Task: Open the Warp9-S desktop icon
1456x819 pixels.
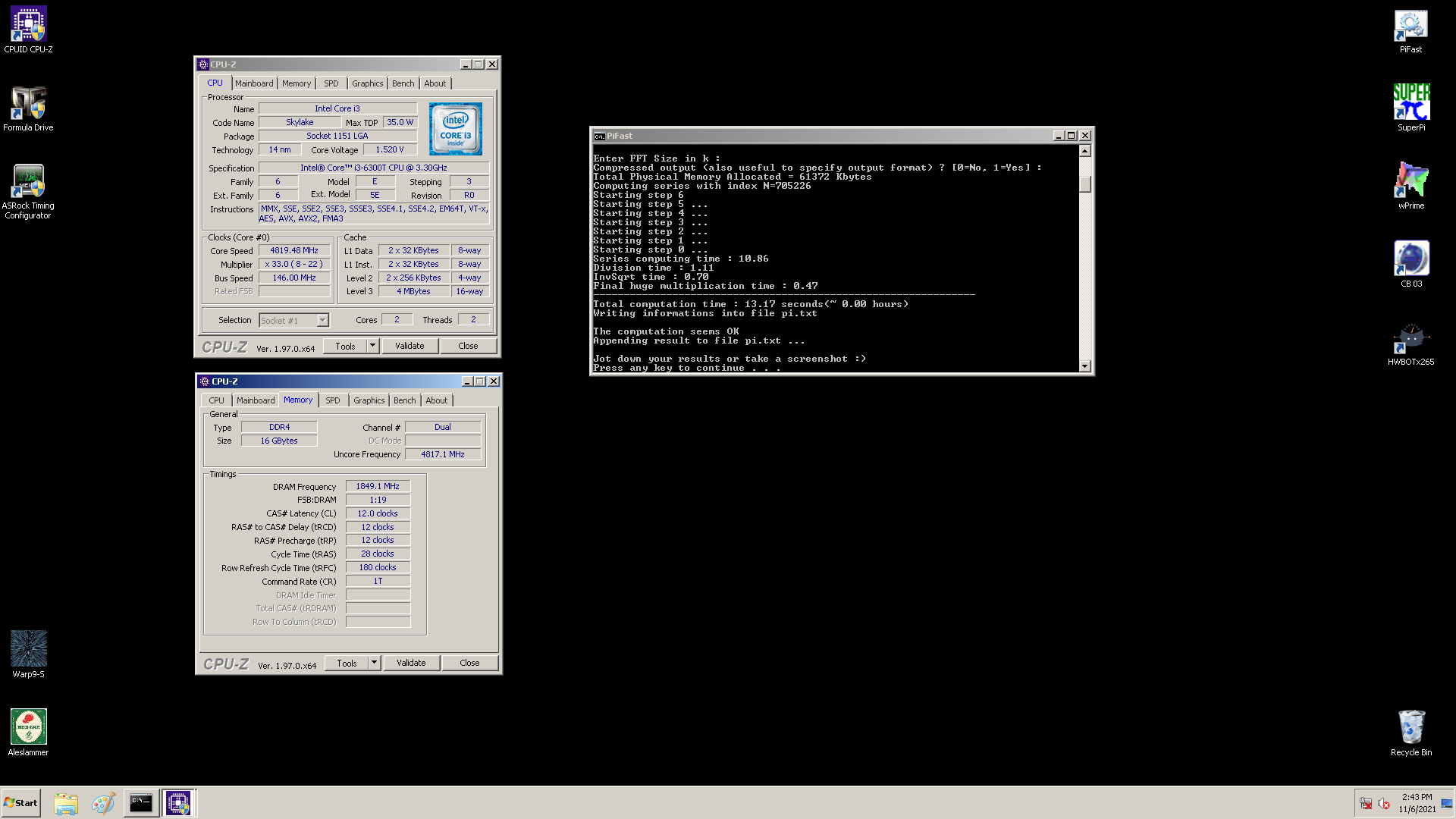Action: pyautogui.click(x=28, y=654)
